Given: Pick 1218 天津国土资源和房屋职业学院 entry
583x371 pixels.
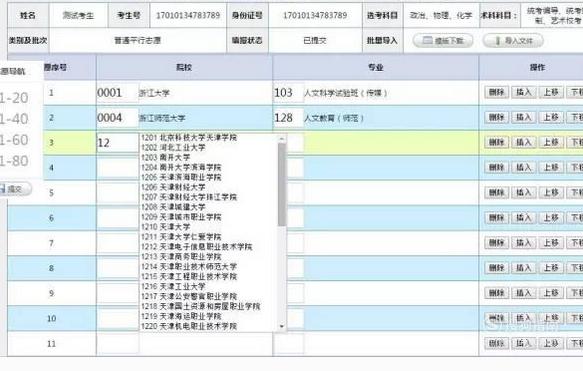Looking at the screenshot, I should point(201,306).
